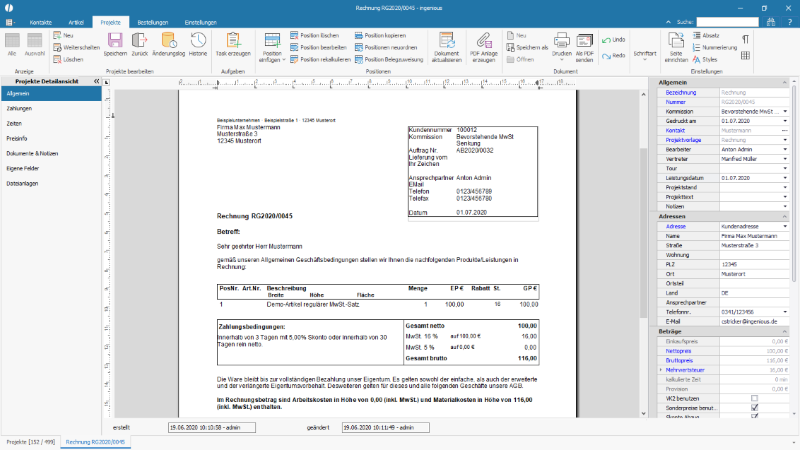Image resolution: width=800 pixels, height=450 pixels.
Task: Toggle the VK2 benutzen checkbox
Action: tap(755, 398)
